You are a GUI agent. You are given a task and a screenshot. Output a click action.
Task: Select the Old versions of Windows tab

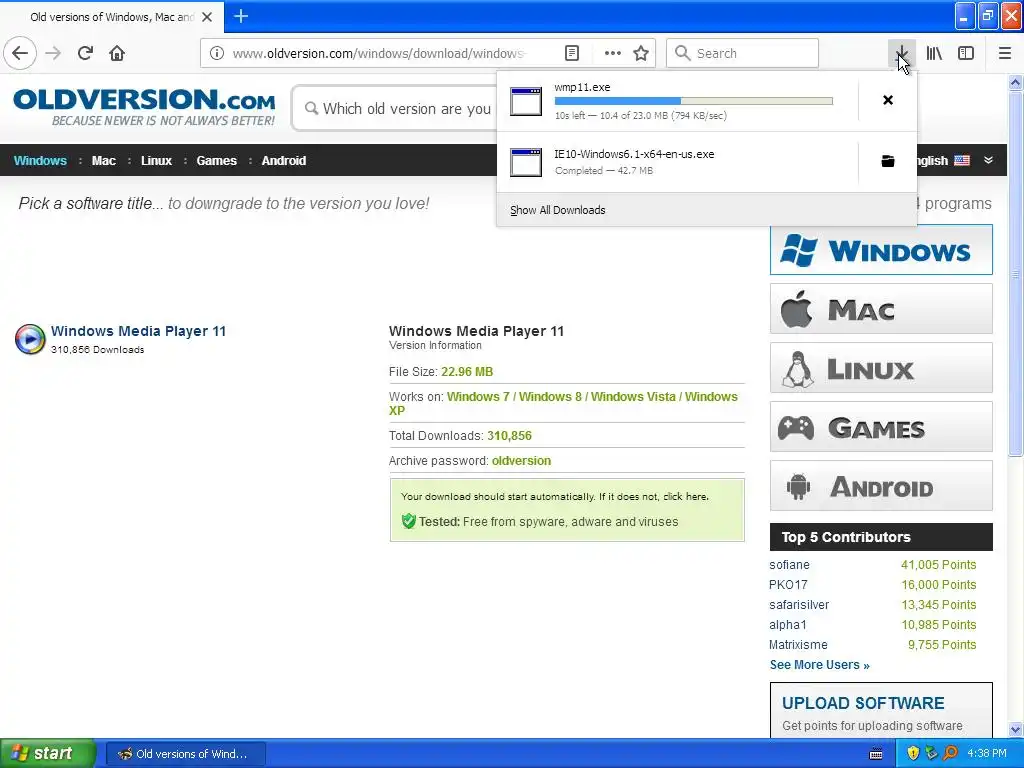tap(112, 17)
